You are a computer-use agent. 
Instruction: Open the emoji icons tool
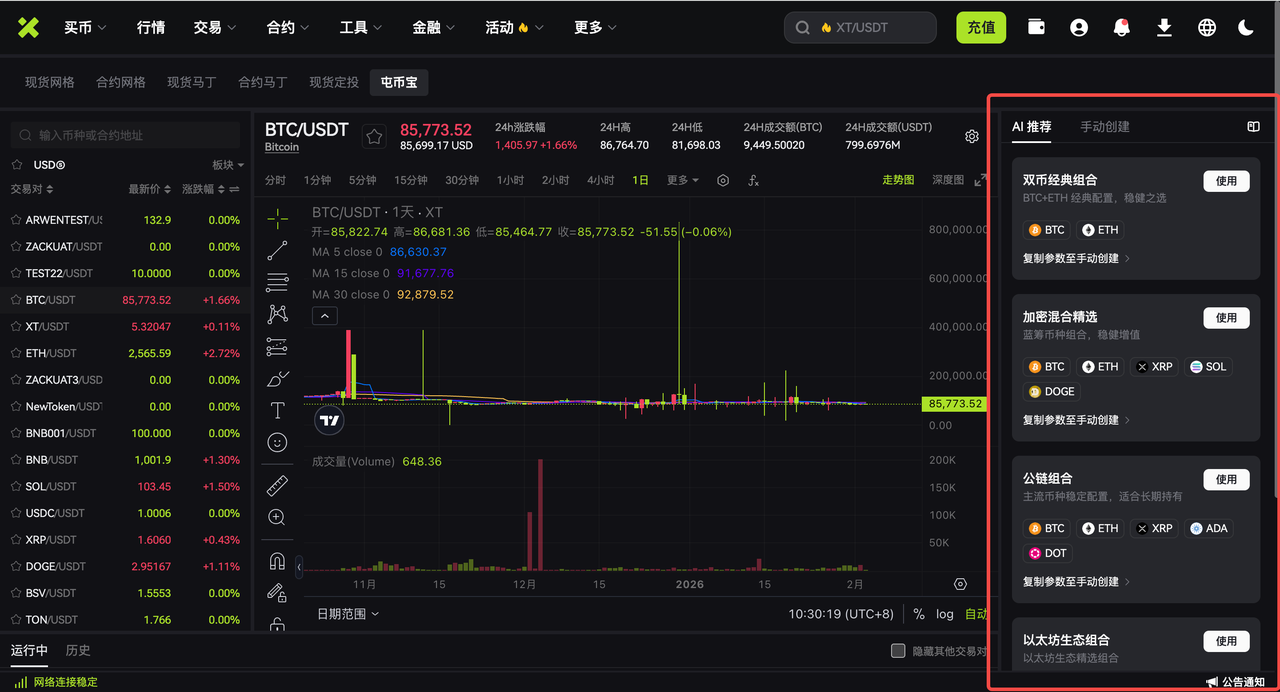(277, 442)
